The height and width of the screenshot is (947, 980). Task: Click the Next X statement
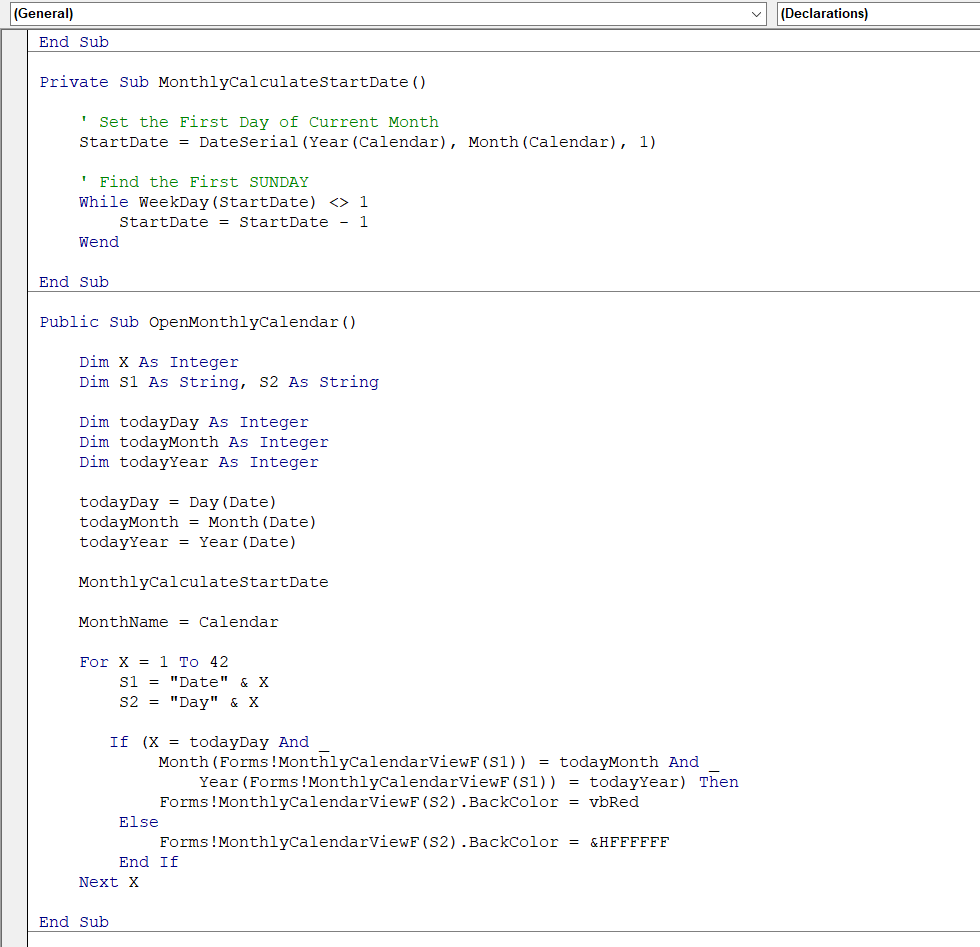tap(108, 882)
